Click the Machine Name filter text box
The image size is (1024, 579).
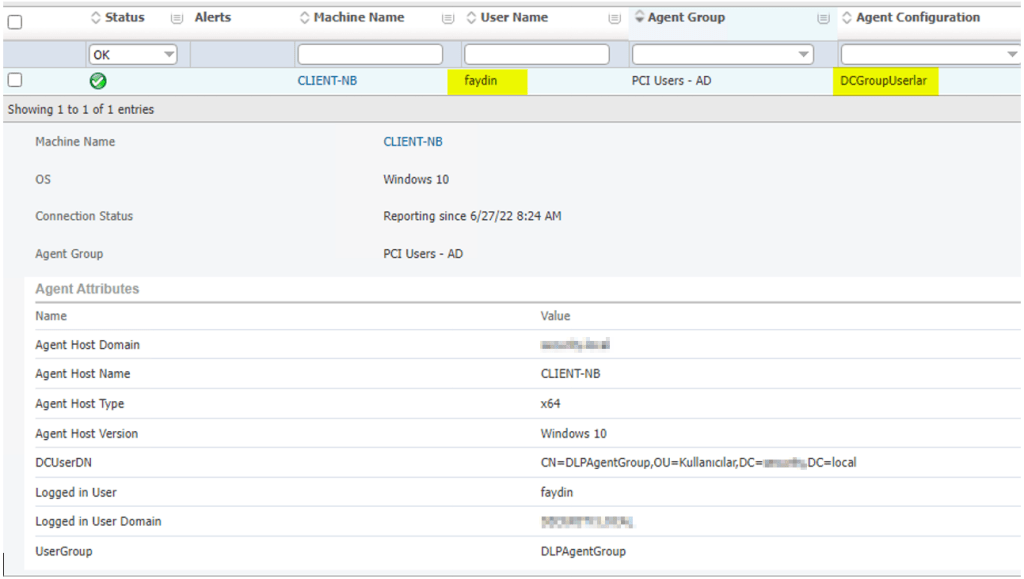pos(369,55)
